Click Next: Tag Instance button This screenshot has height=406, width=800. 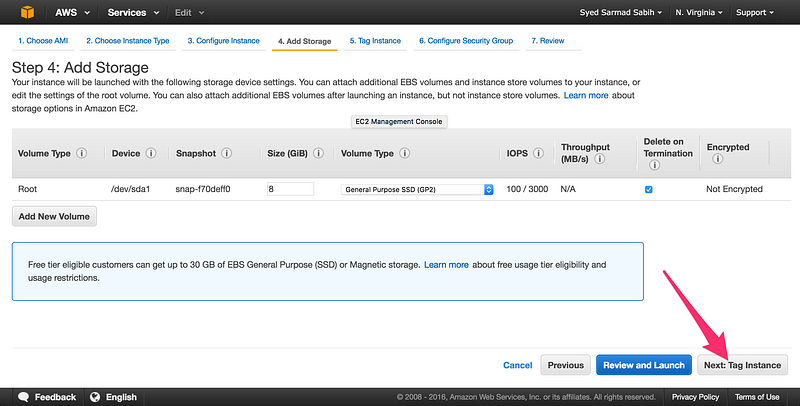[742, 365]
